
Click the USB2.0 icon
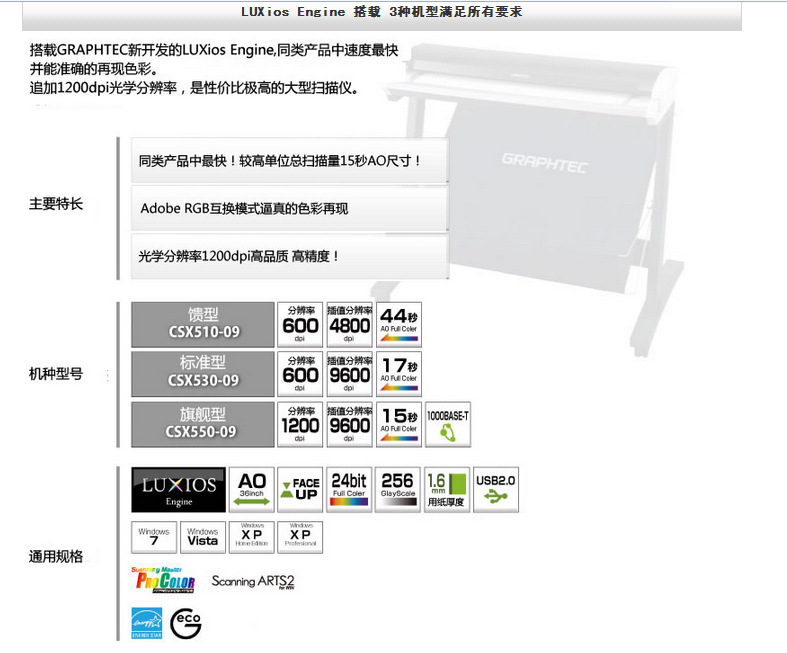click(x=495, y=490)
